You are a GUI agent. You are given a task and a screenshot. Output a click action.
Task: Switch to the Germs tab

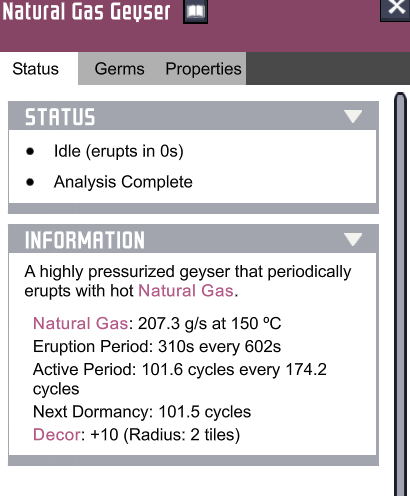point(119,69)
